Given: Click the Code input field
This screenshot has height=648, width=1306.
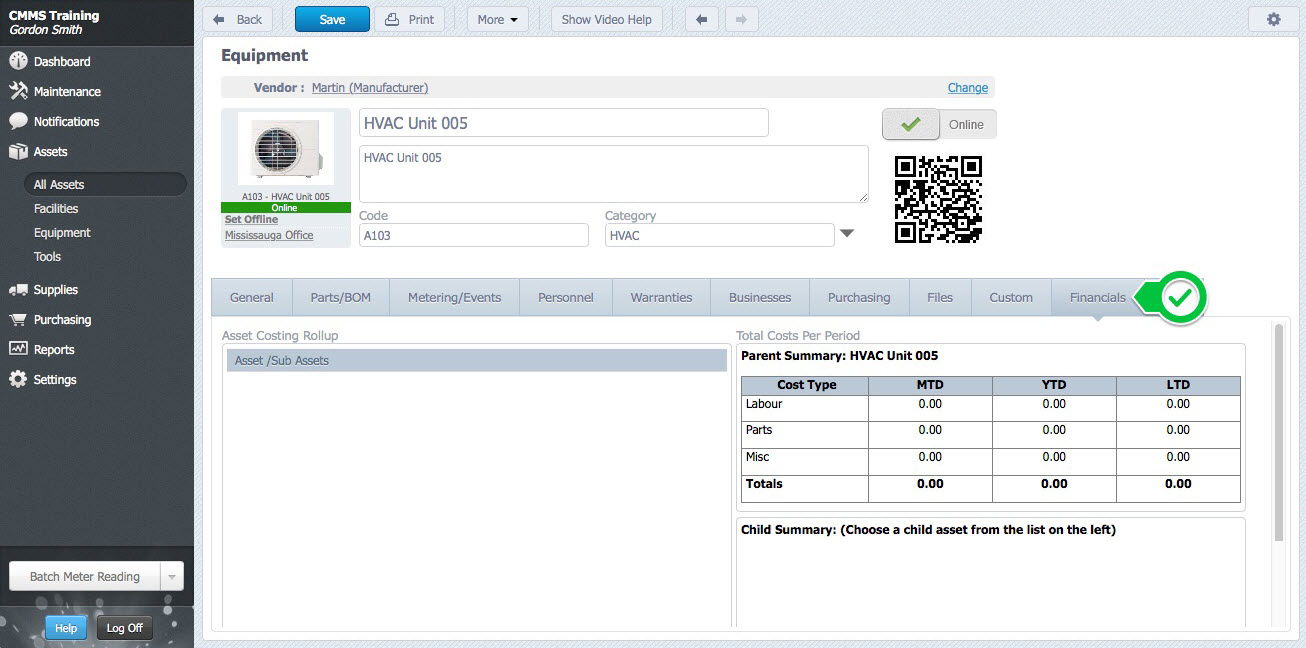Looking at the screenshot, I should click(474, 235).
